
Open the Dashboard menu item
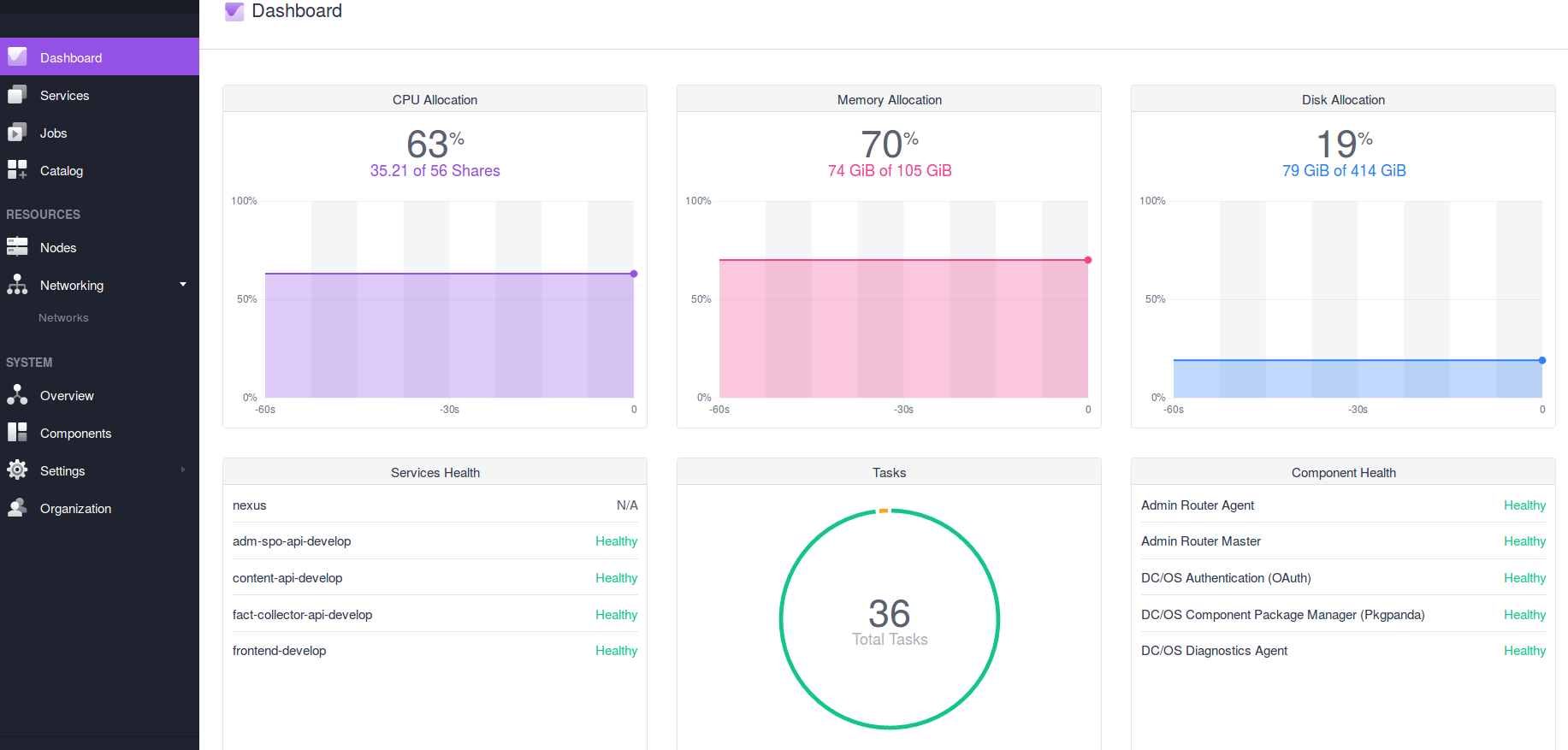(99, 57)
